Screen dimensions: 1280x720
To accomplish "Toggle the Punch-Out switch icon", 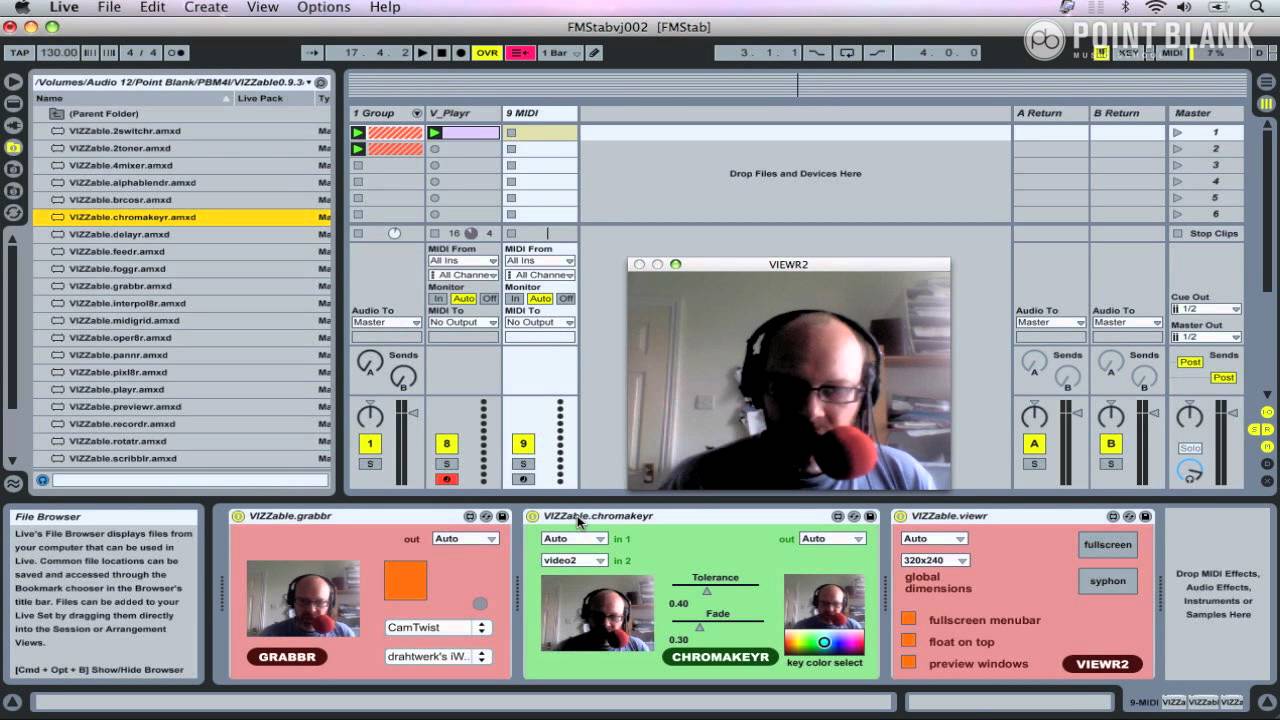I will 878,53.
